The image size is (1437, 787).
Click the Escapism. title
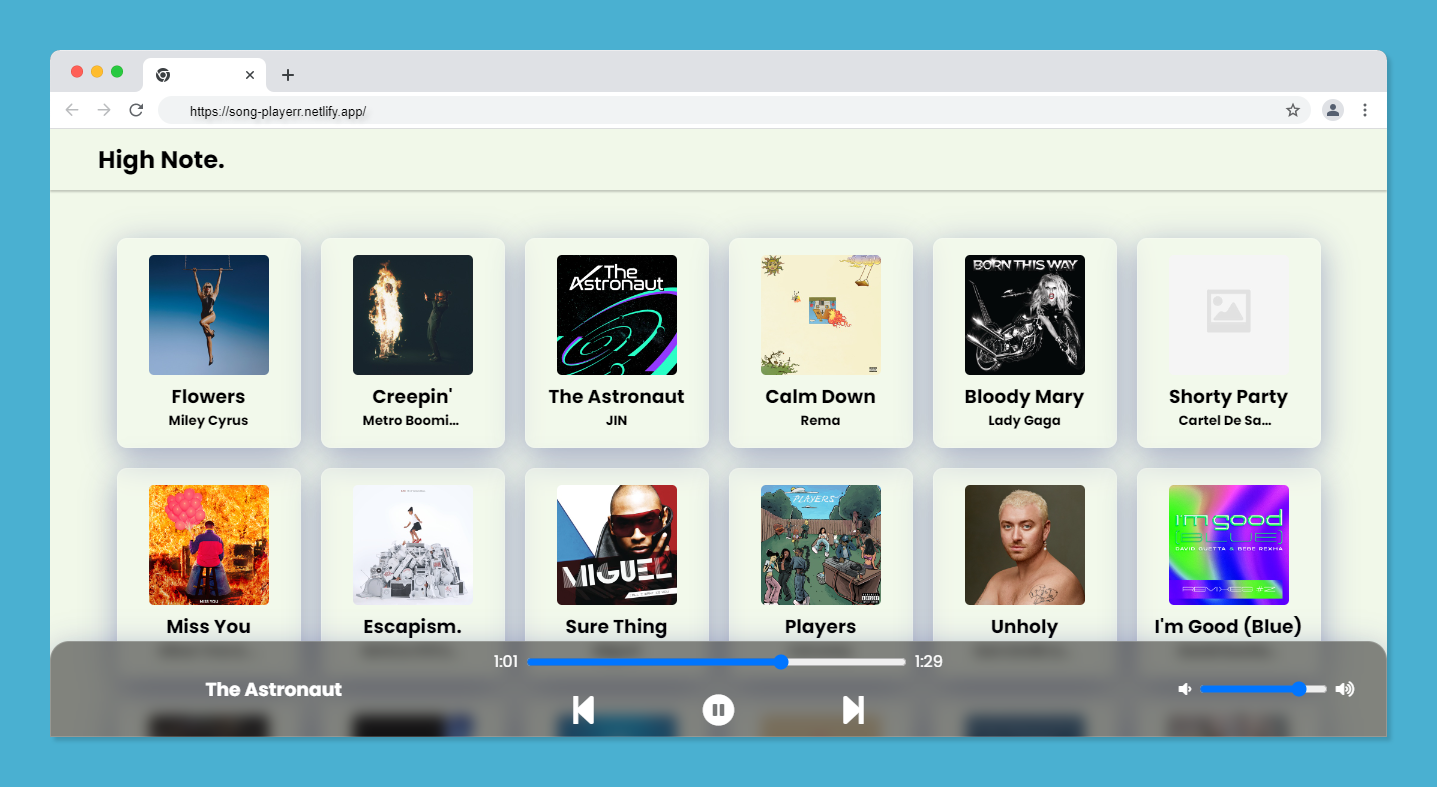tap(412, 627)
